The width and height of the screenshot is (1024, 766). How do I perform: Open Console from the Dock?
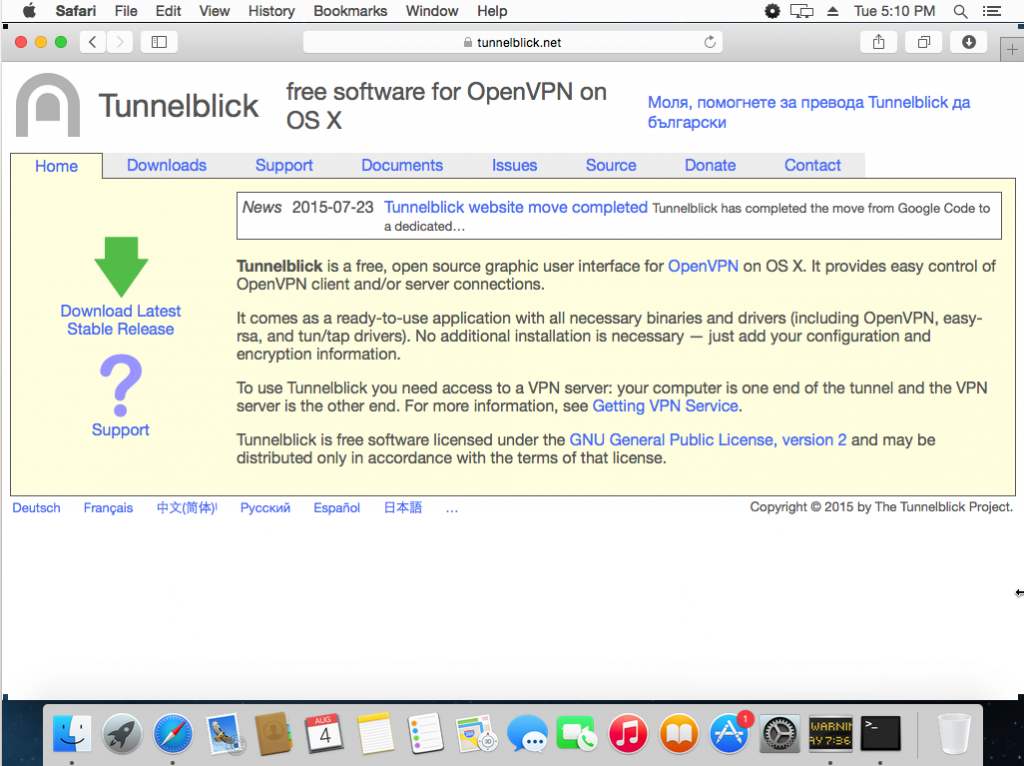(x=831, y=733)
